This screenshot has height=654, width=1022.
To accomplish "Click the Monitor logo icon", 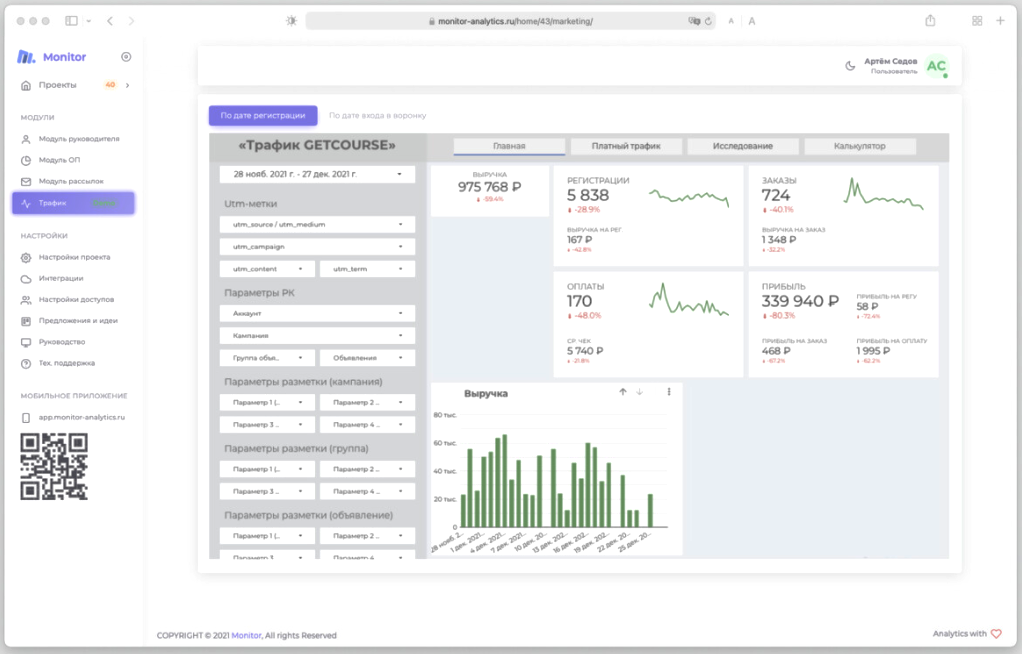I will pyautogui.click(x=26, y=57).
